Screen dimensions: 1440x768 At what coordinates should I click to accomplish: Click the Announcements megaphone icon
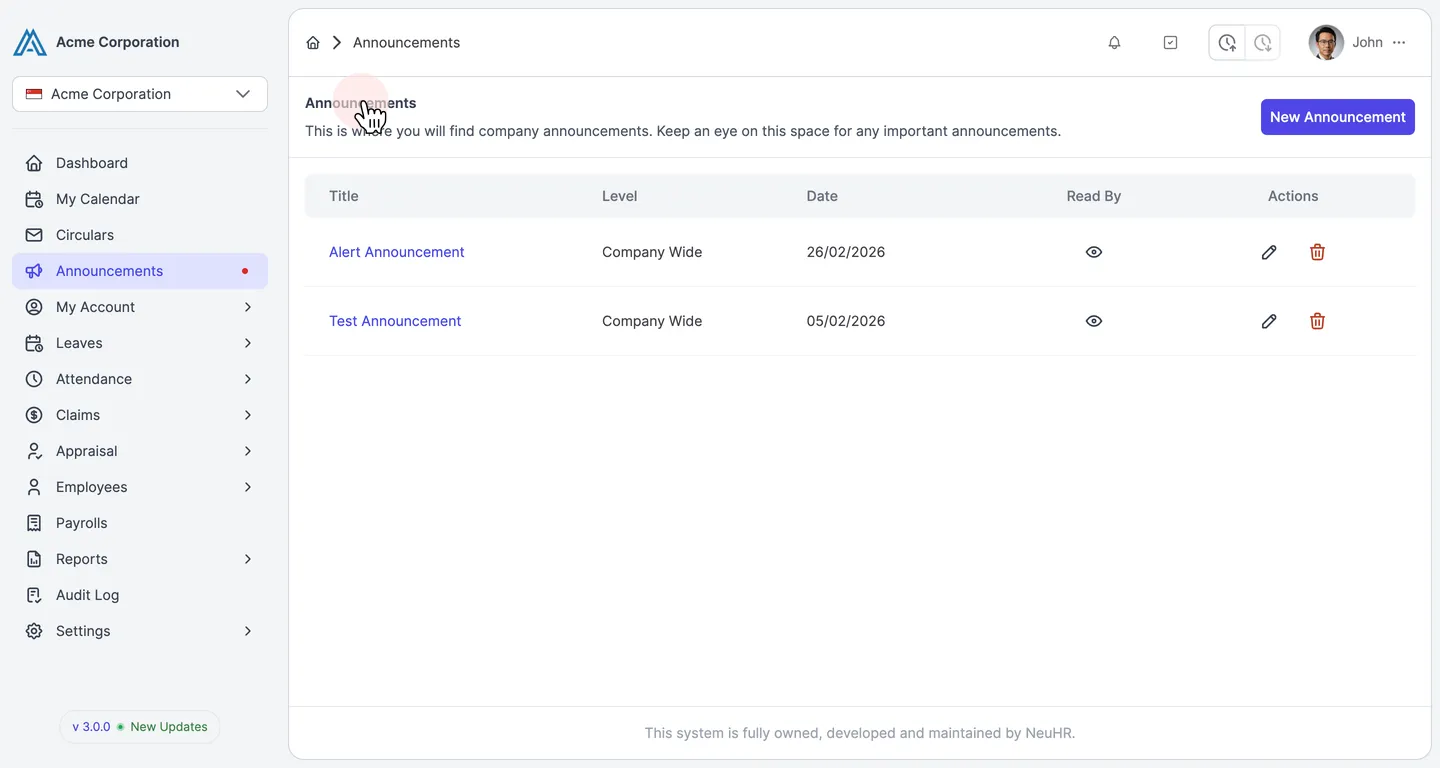point(34,271)
